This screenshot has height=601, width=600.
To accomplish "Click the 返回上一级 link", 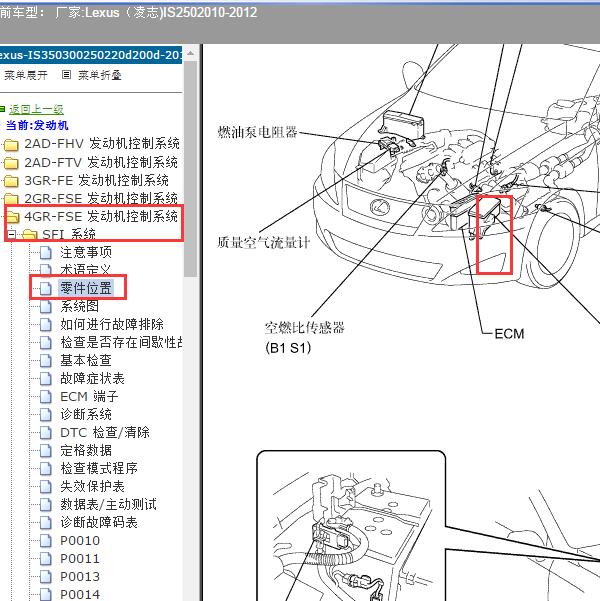I will pos(36,109).
